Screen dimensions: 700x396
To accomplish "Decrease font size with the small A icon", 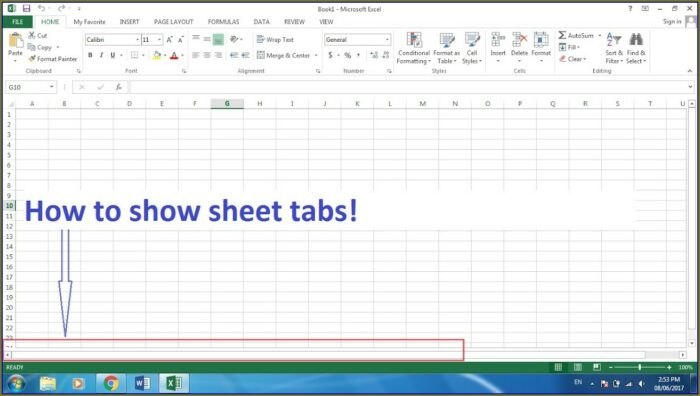I will click(x=180, y=40).
